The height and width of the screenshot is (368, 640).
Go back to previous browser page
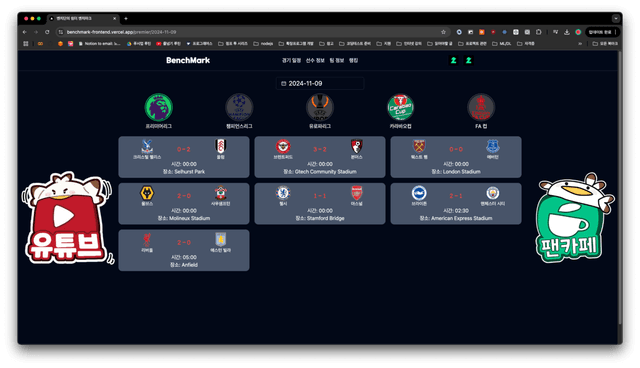pos(24,32)
